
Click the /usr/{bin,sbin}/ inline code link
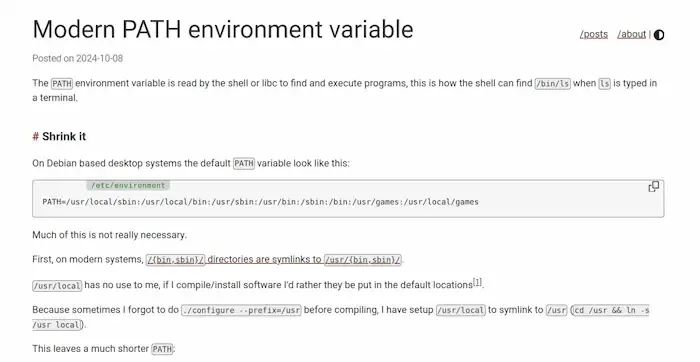point(362,259)
